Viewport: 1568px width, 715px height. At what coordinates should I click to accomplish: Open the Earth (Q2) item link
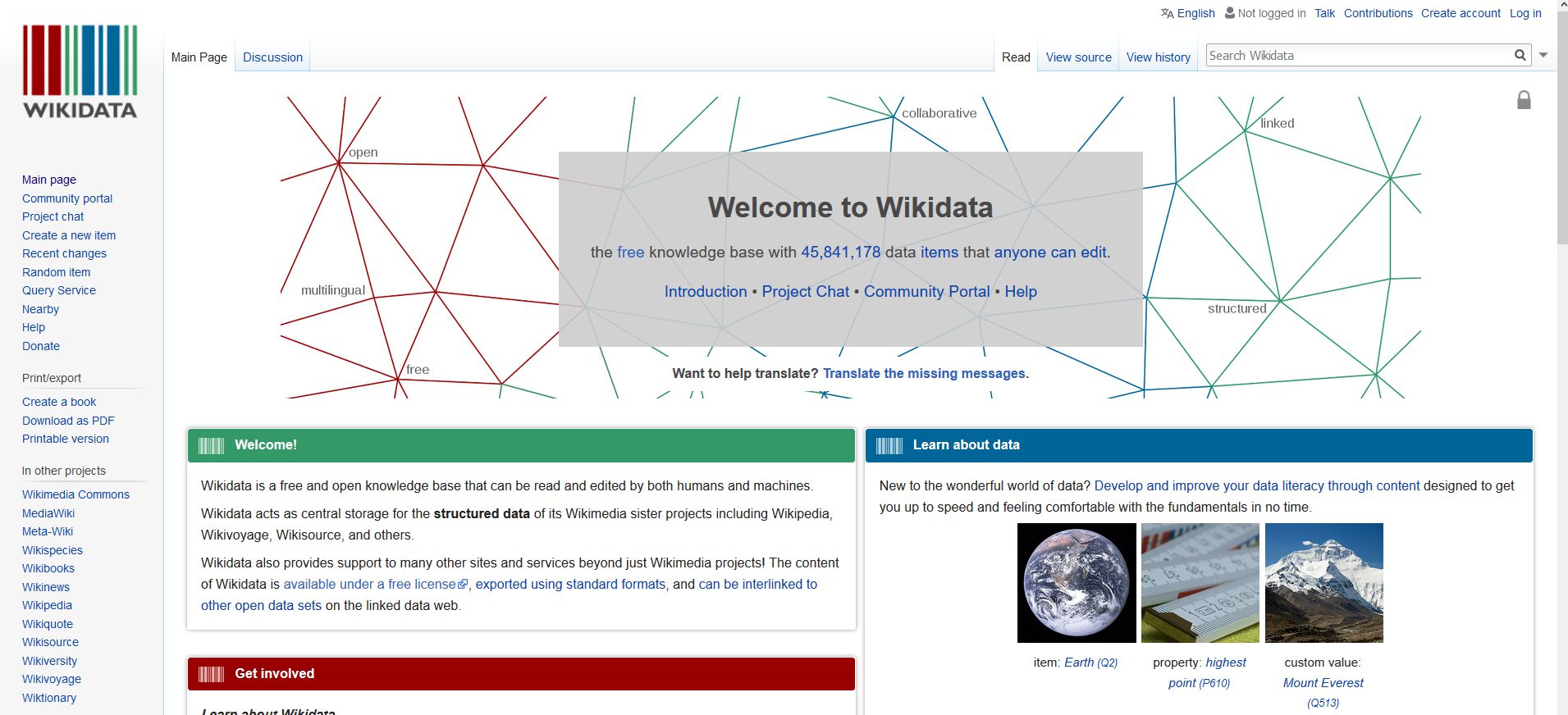(x=1091, y=663)
